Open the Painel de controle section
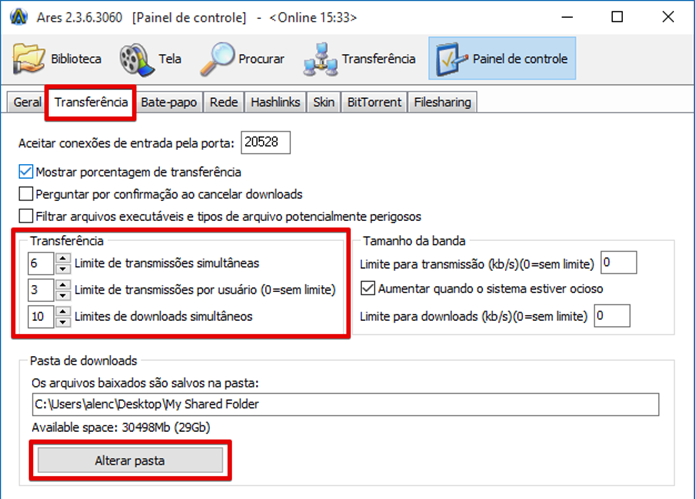The width and height of the screenshot is (695, 499). [502, 58]
